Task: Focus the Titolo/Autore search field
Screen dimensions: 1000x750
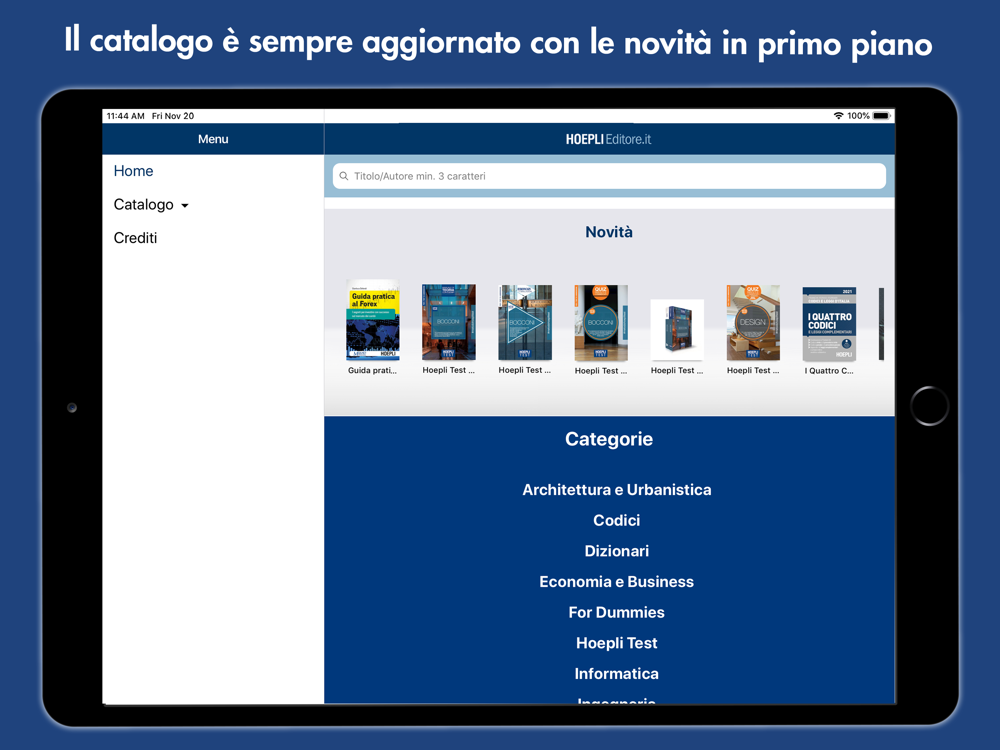Action: (x=609, y=176)
